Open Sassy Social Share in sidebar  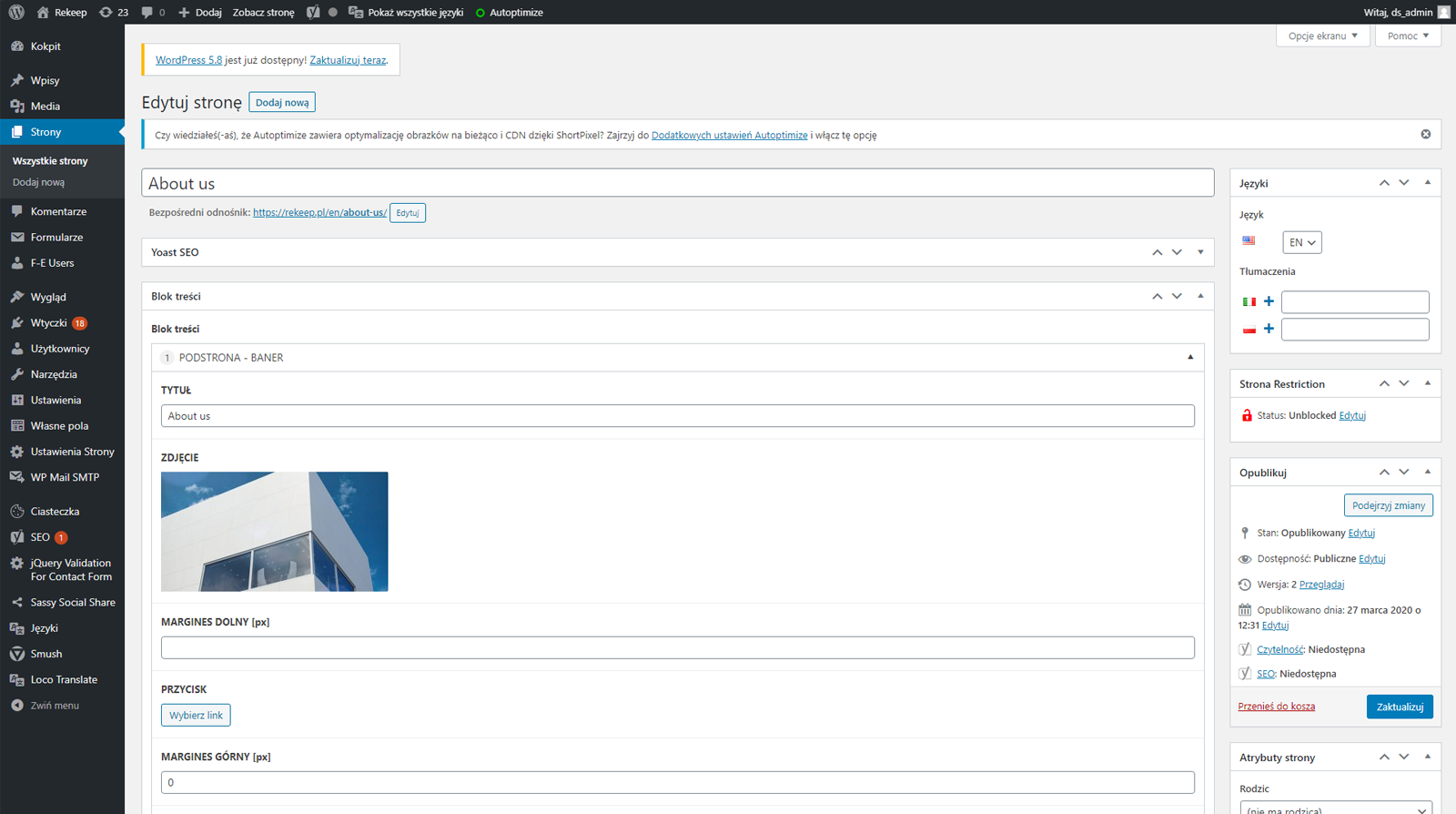pos(73,602)
